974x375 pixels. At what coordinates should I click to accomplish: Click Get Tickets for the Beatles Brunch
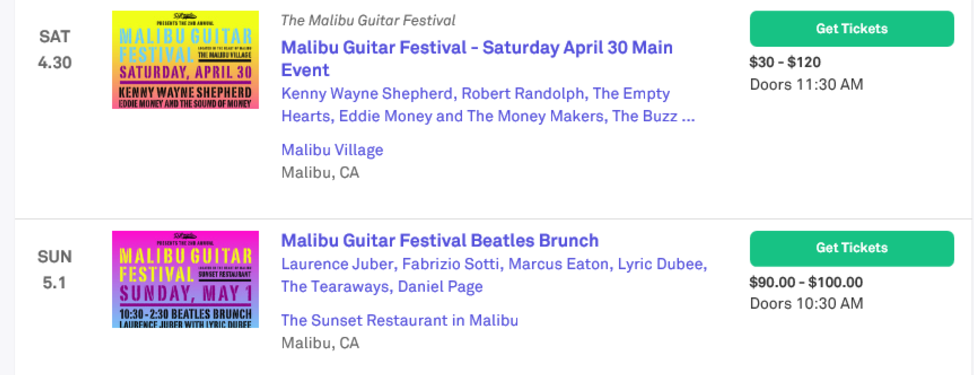coord(852,248)
